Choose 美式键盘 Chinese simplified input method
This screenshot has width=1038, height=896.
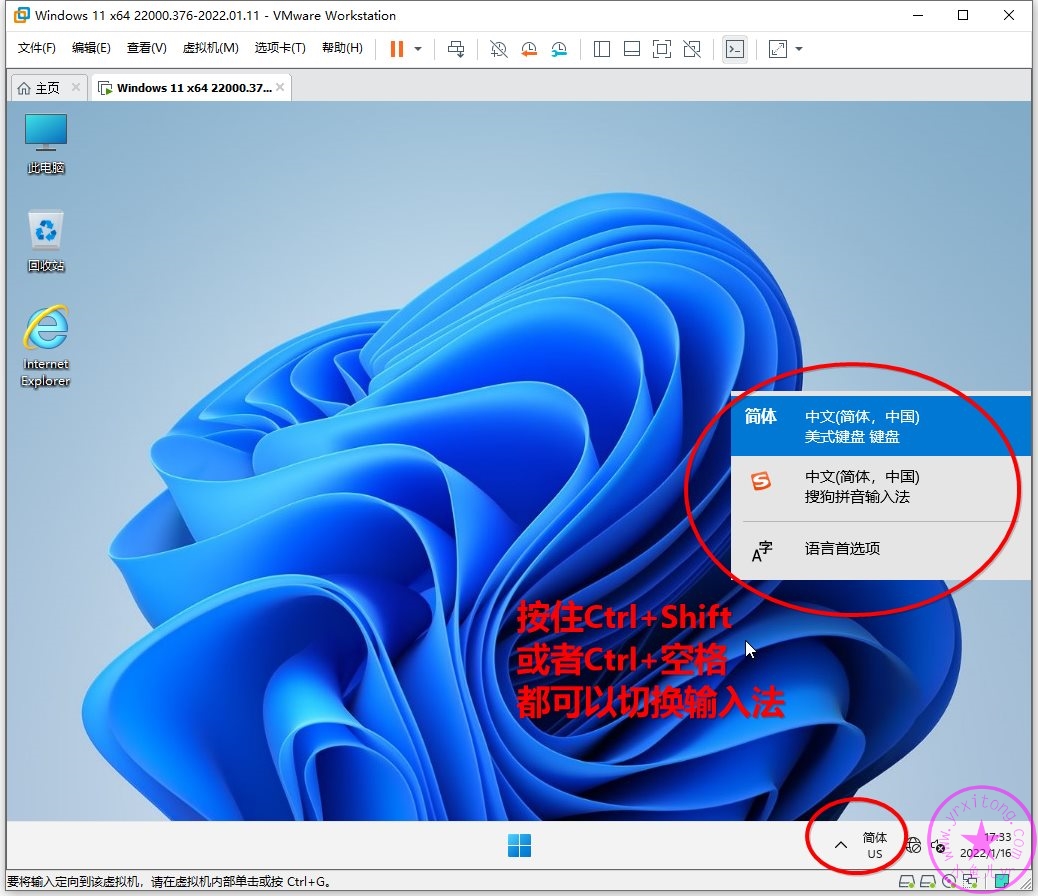pyautogui.click(x=880, y=426)
